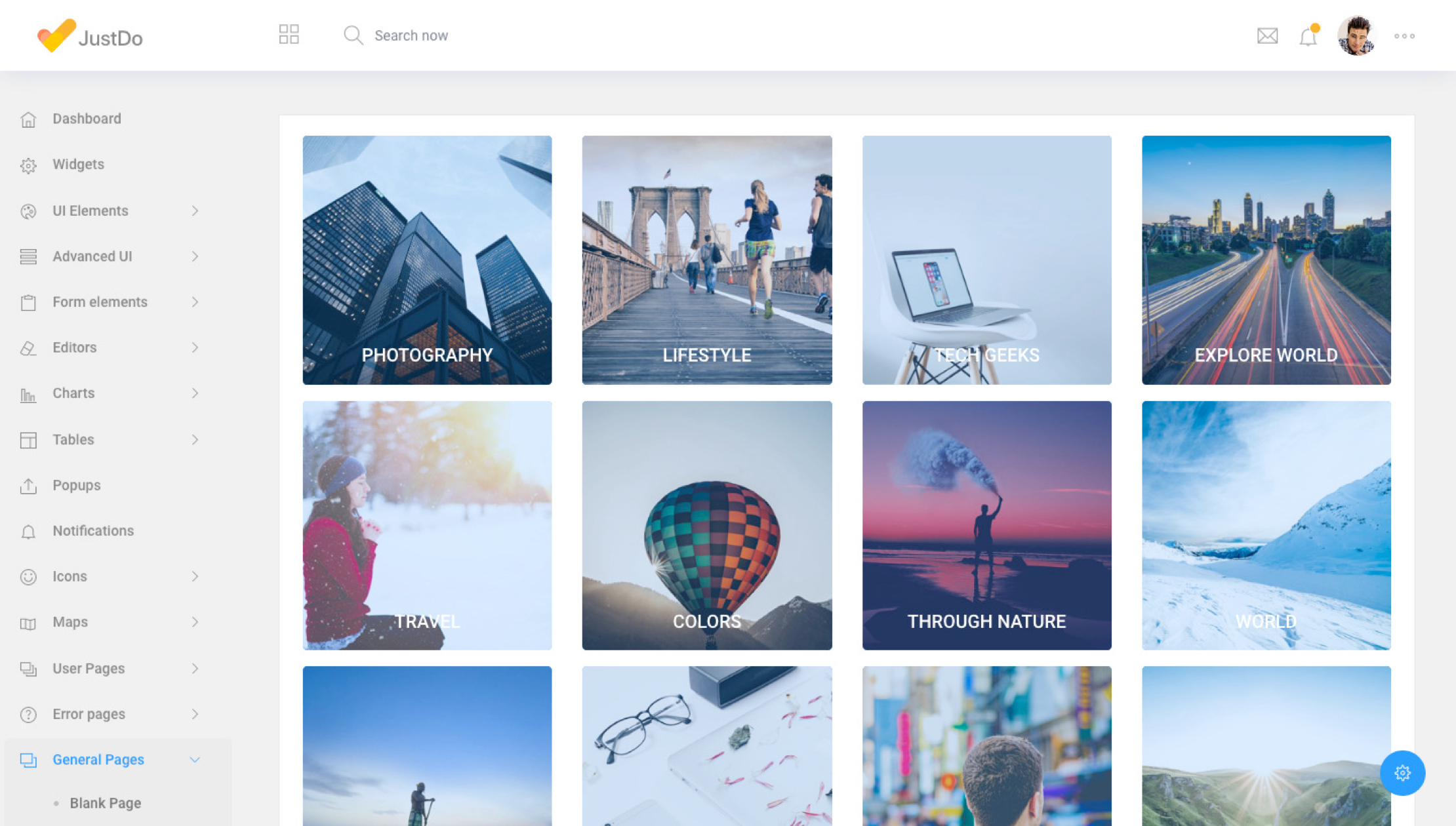Click the blue floating settings gear button
The width and height of the screenshot is (1456, 826).
click(1402, 773)
